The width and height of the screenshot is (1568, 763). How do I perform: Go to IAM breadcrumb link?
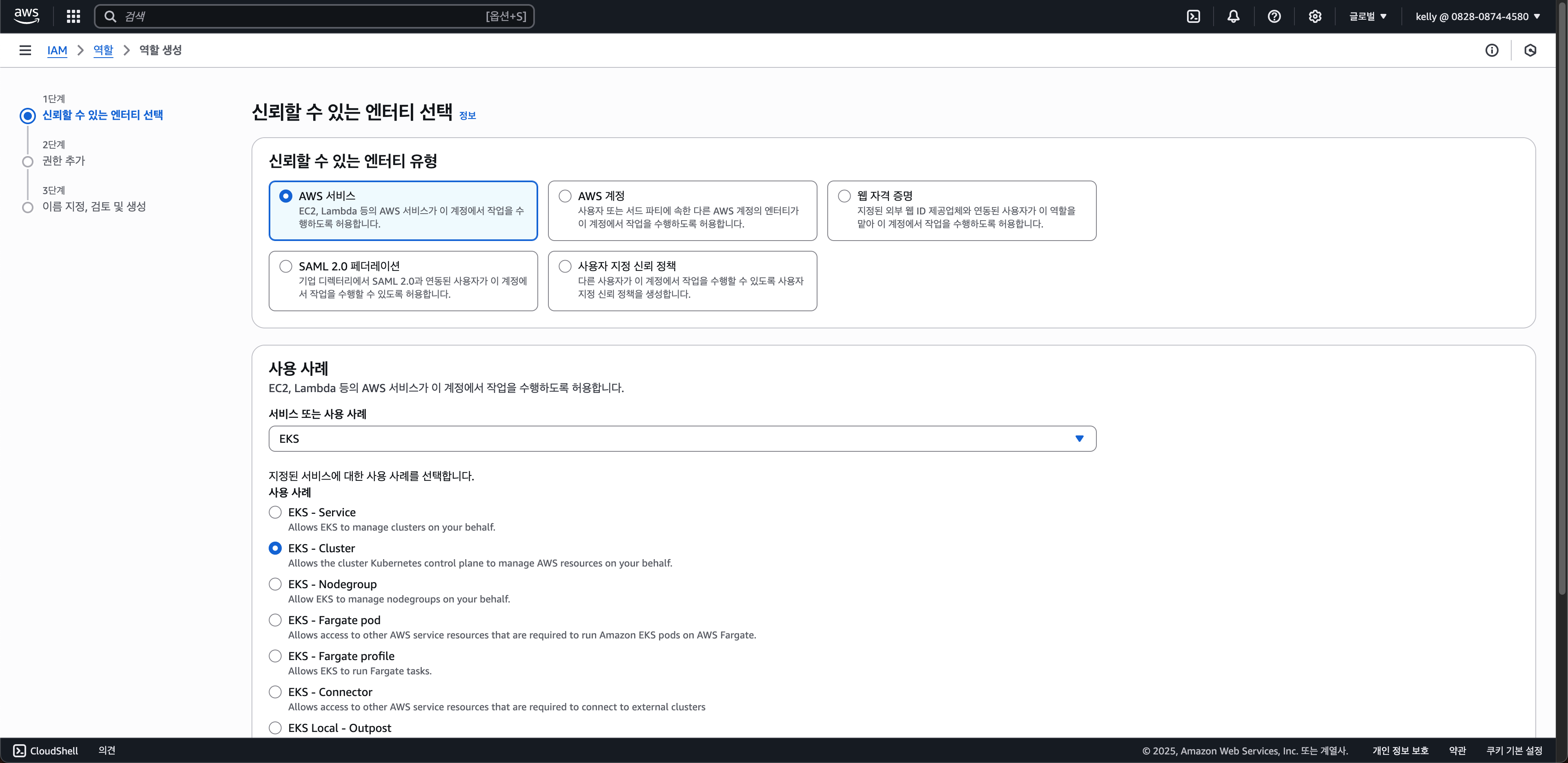tap(57, 51)
